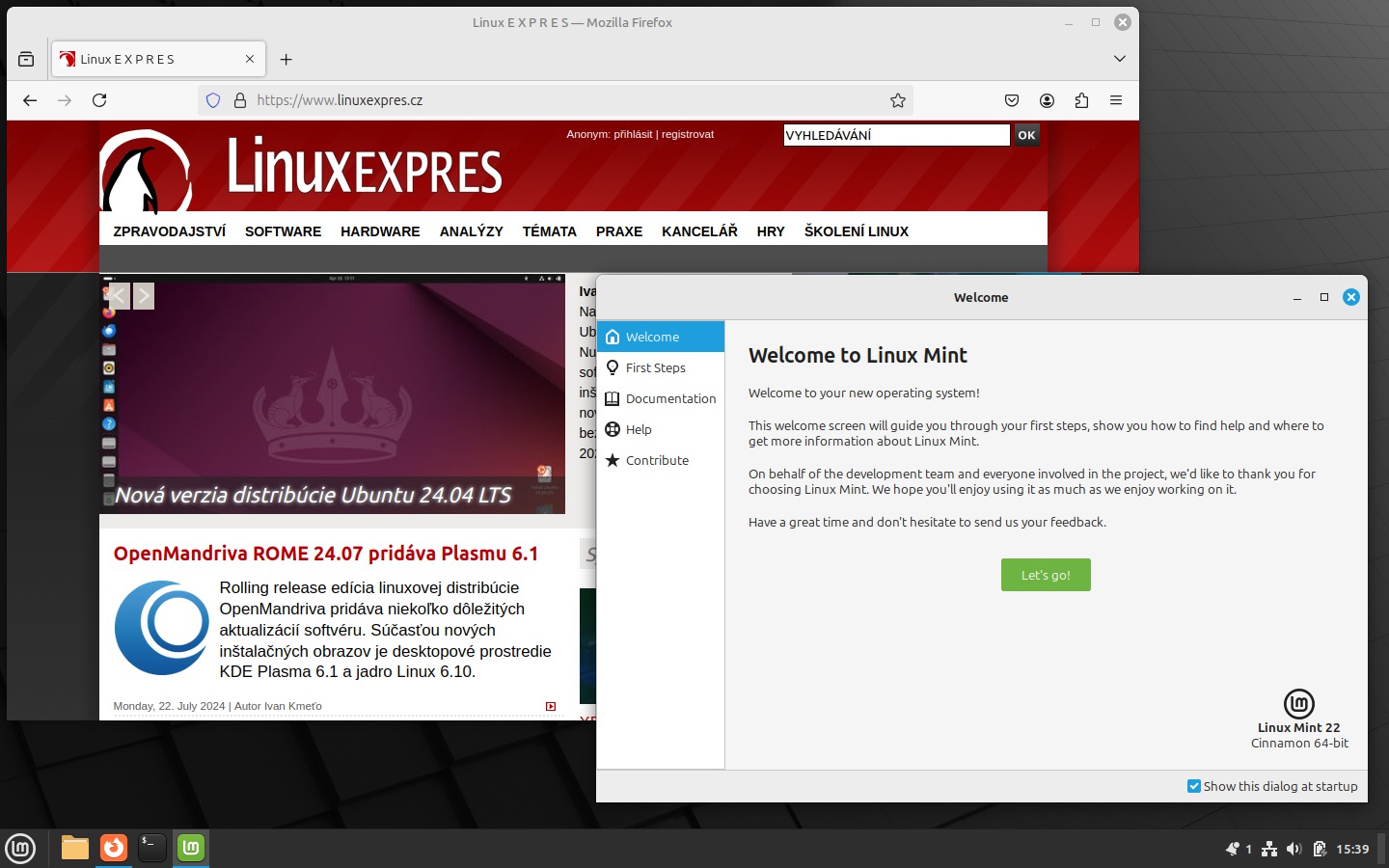Click the OpenMandriva blue logo image
This screenshot has height=868, width=1389.
pyautogui.click(x=161, y=628)
